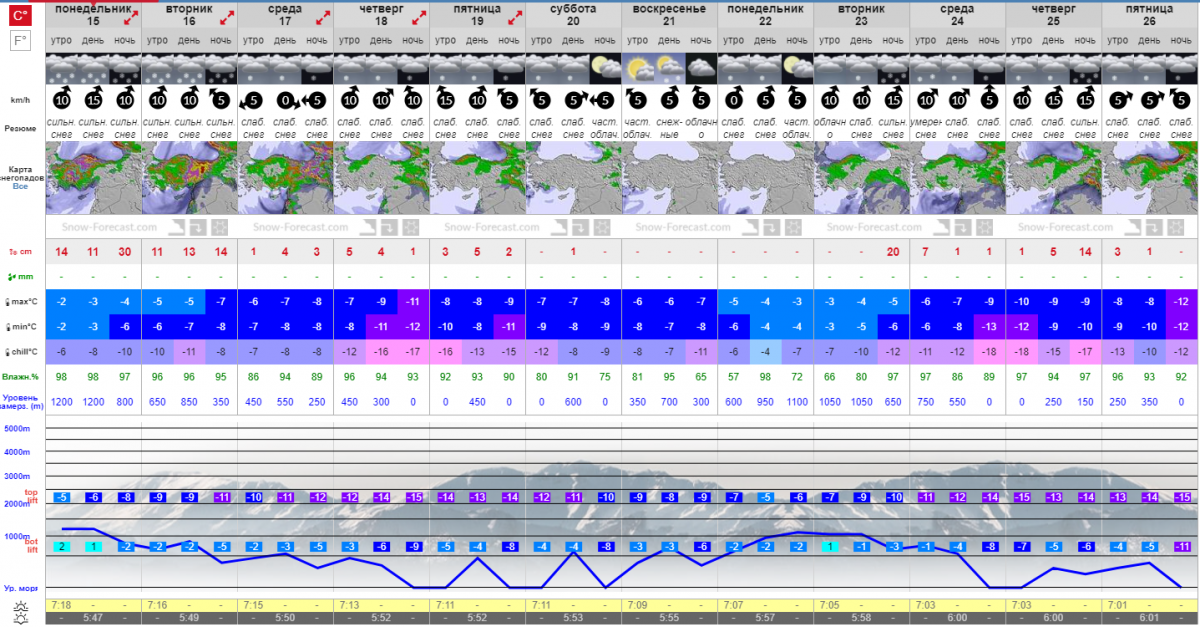
Task: Open snowfall map thumbnail for вторник 23
Action: 861,177
